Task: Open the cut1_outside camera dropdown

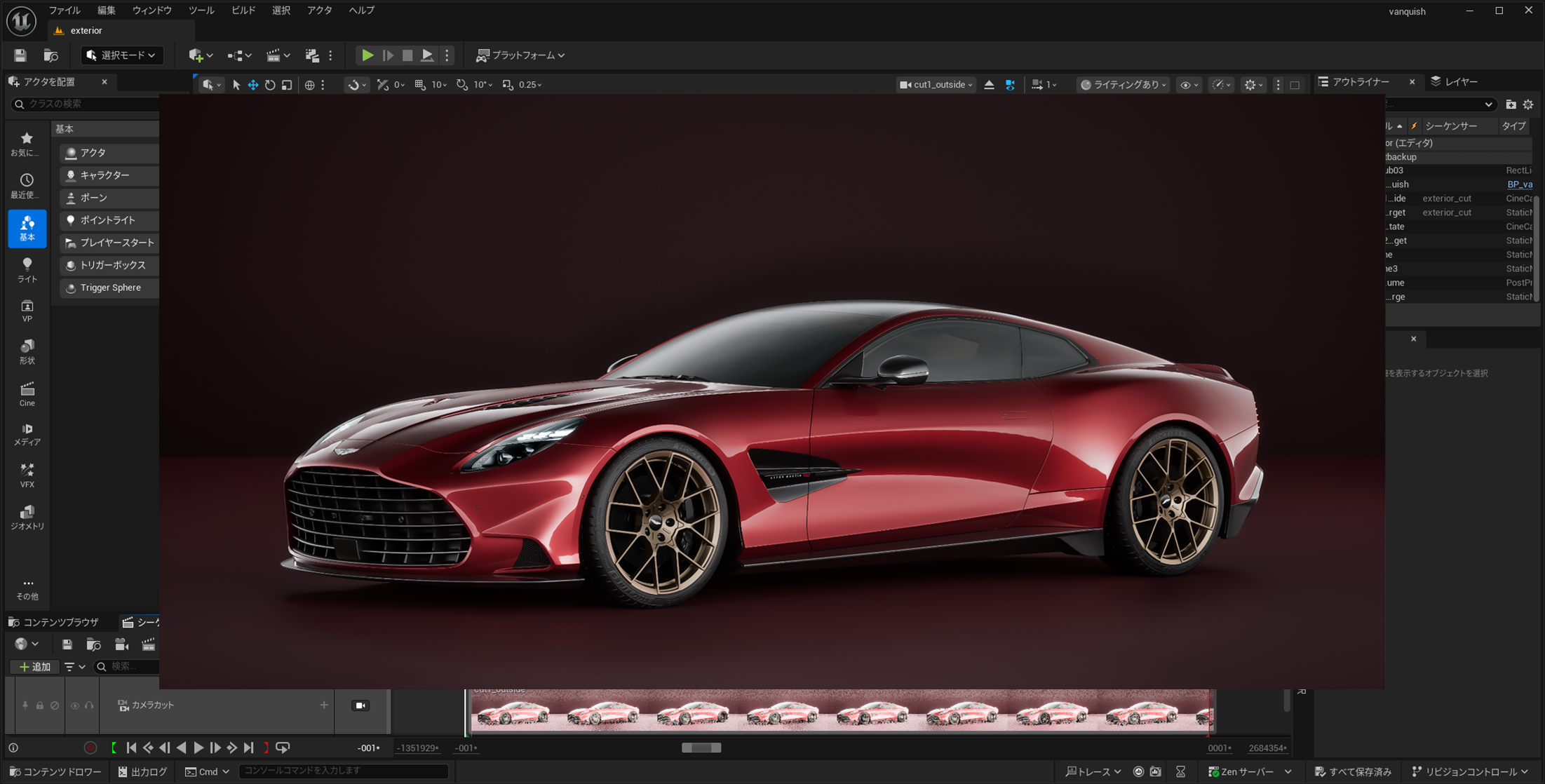Action: point(936,85)
